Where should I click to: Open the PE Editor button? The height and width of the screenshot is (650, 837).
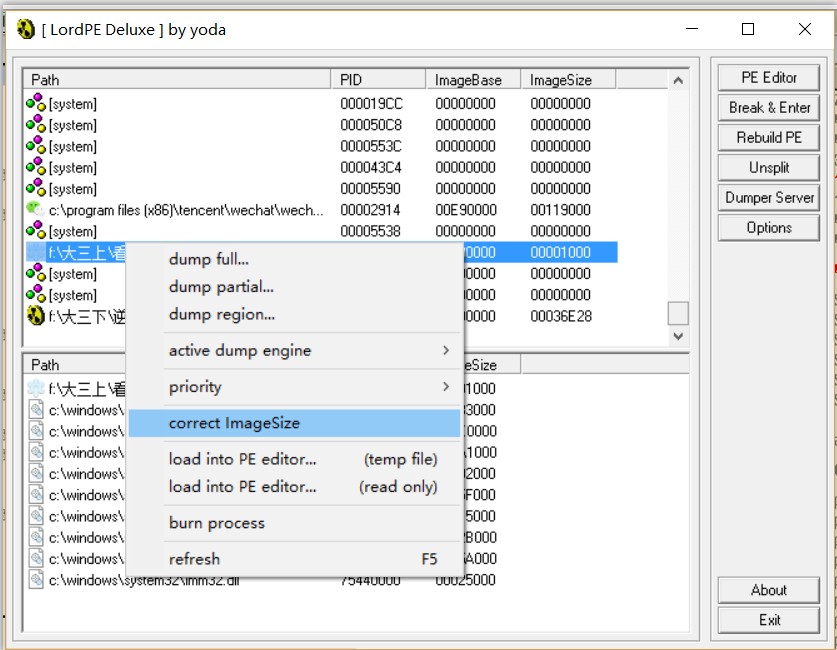click(x=768, y=77)
